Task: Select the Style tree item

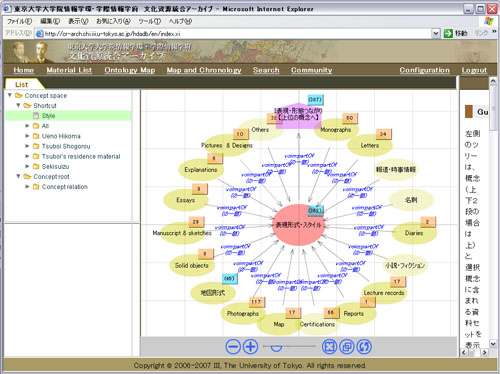Action: pyautogui.click(x=48, y=116)
